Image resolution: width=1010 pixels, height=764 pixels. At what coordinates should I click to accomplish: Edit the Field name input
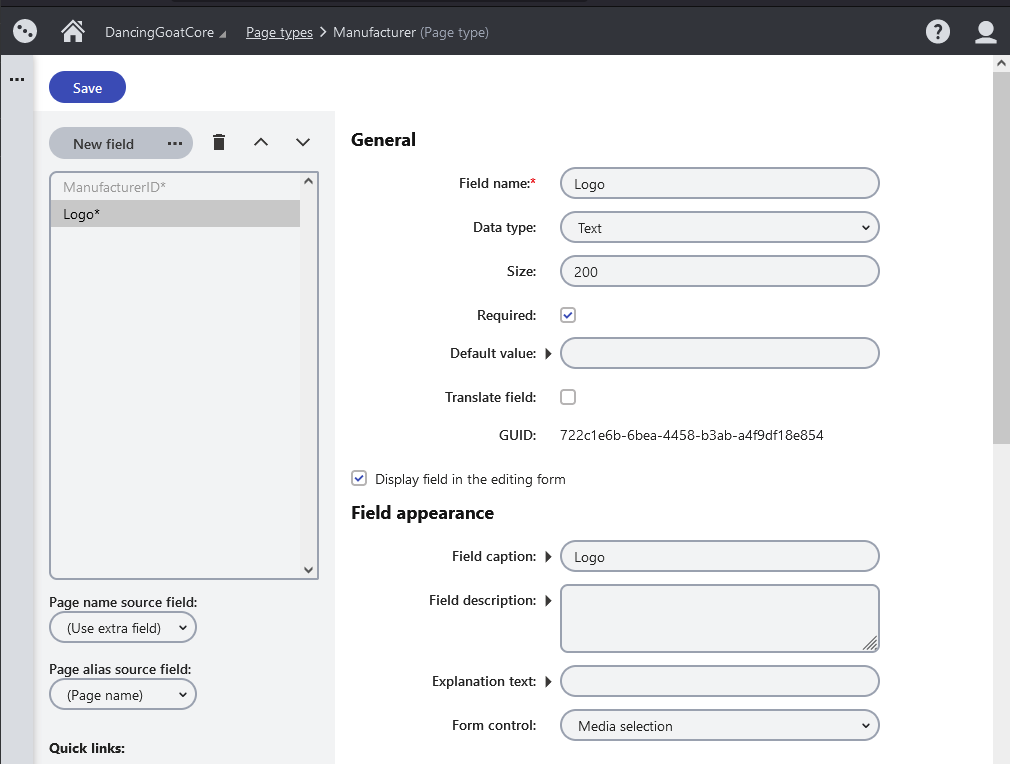coord(719,184)
